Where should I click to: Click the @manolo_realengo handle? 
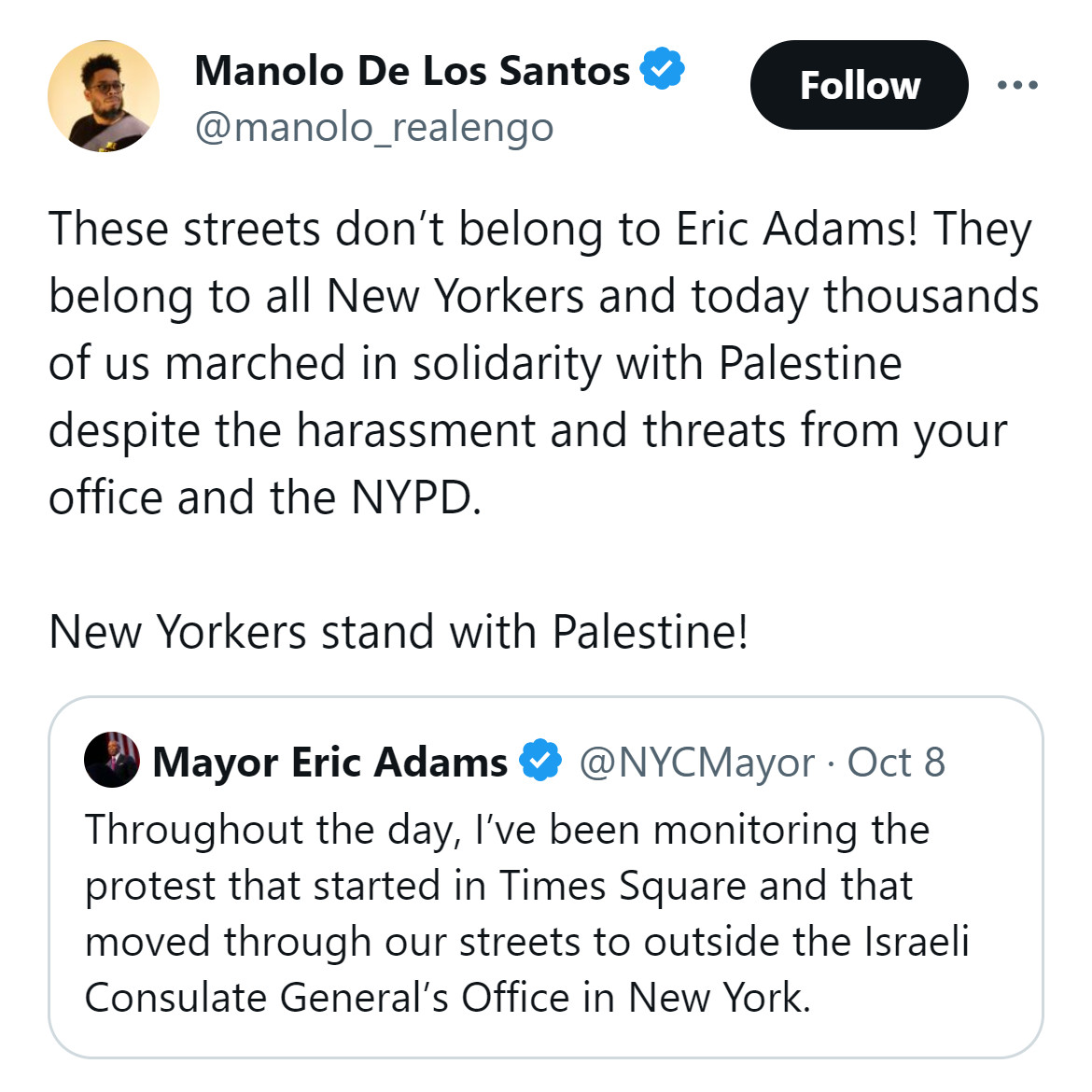(373, 127)
